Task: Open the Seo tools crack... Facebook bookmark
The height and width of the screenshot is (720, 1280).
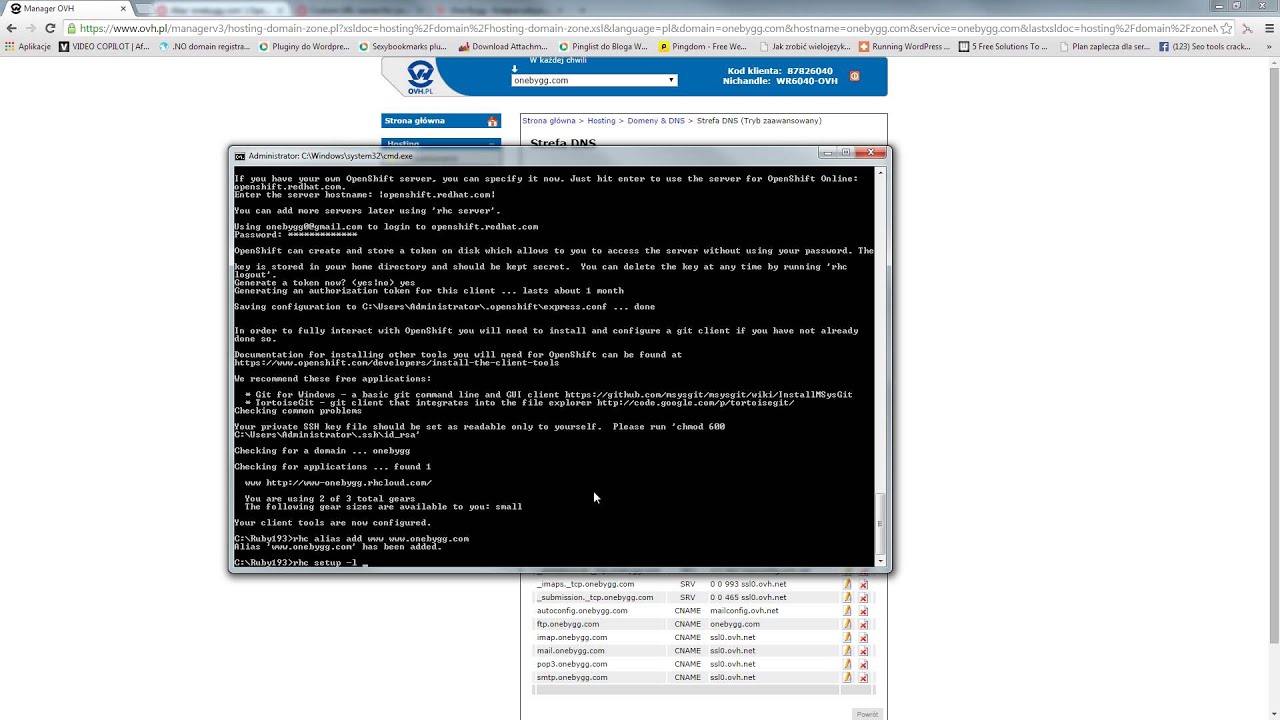Action: coord(1205,46)
